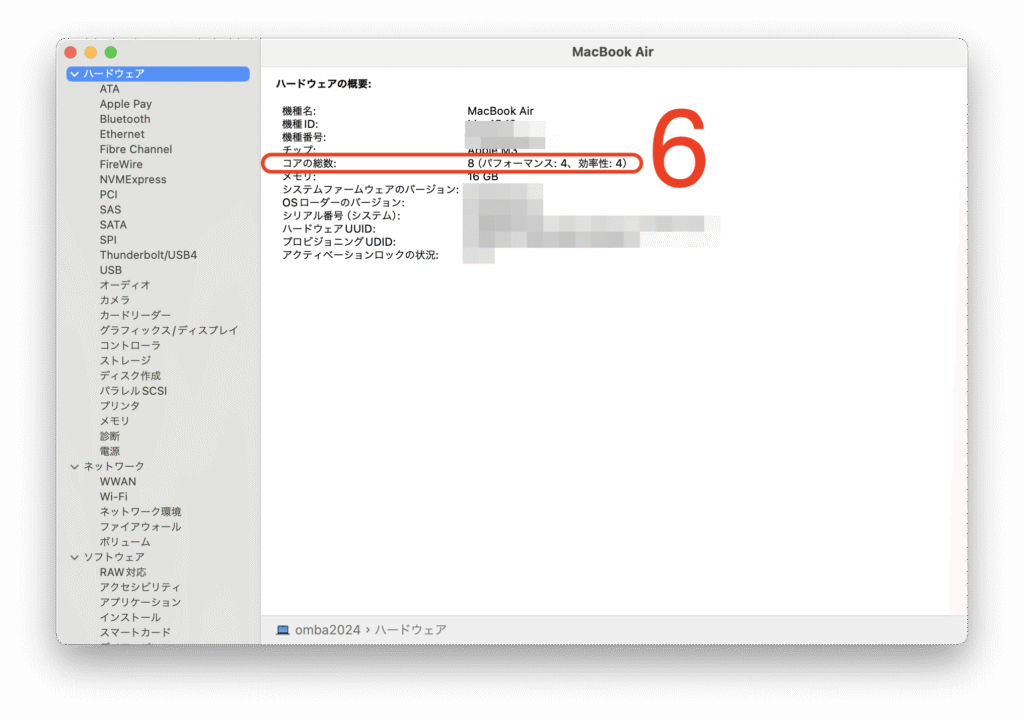The image size is (1024, 719).
Task: Close the window with red button
Action: pos(71,52)
